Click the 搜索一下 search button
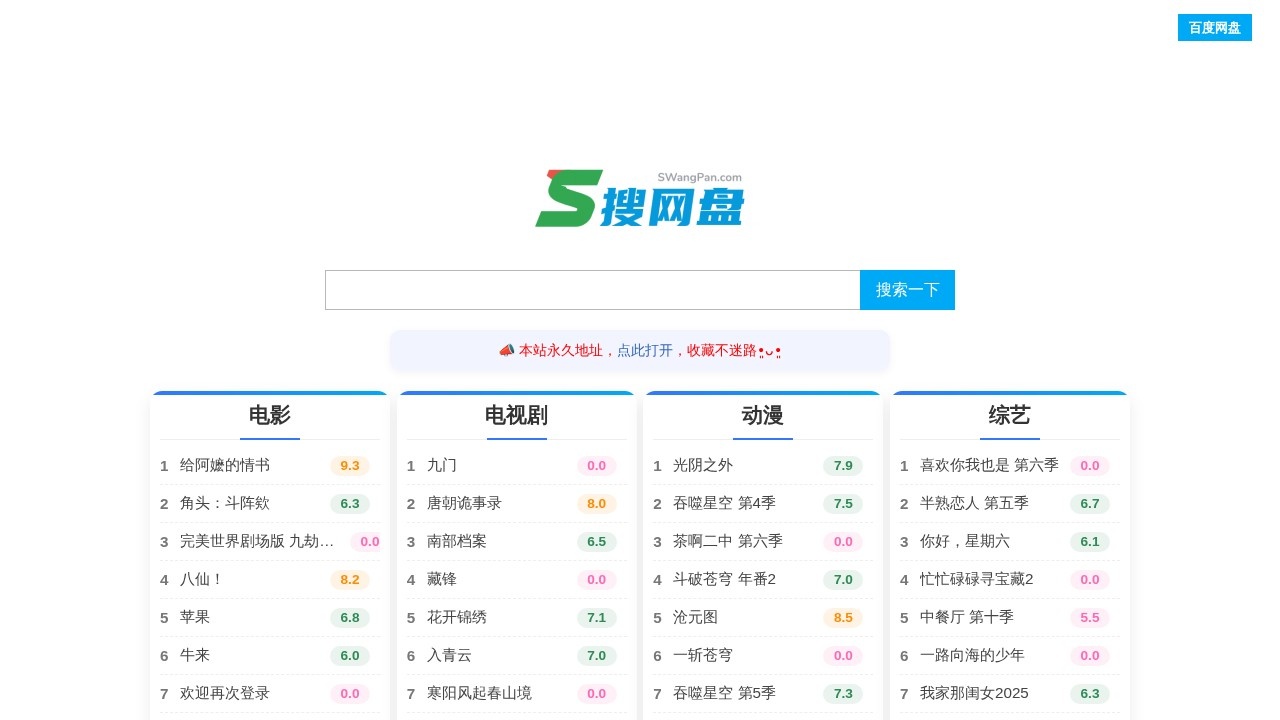The image size is (1280, 720). coord(907,290)
